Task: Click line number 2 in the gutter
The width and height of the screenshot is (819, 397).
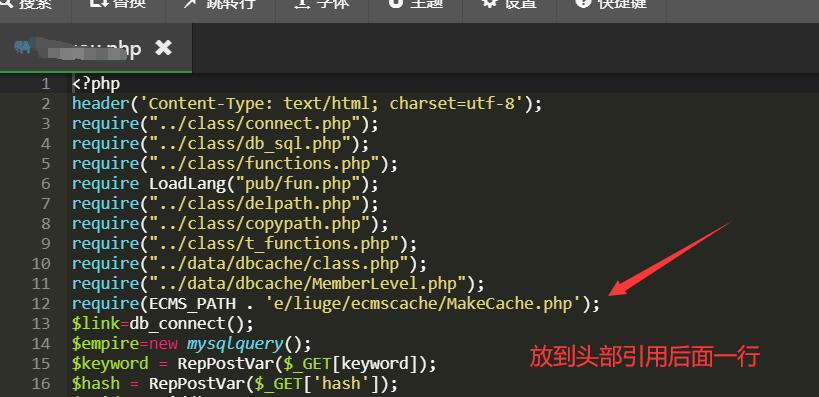Action: [45, 103]
